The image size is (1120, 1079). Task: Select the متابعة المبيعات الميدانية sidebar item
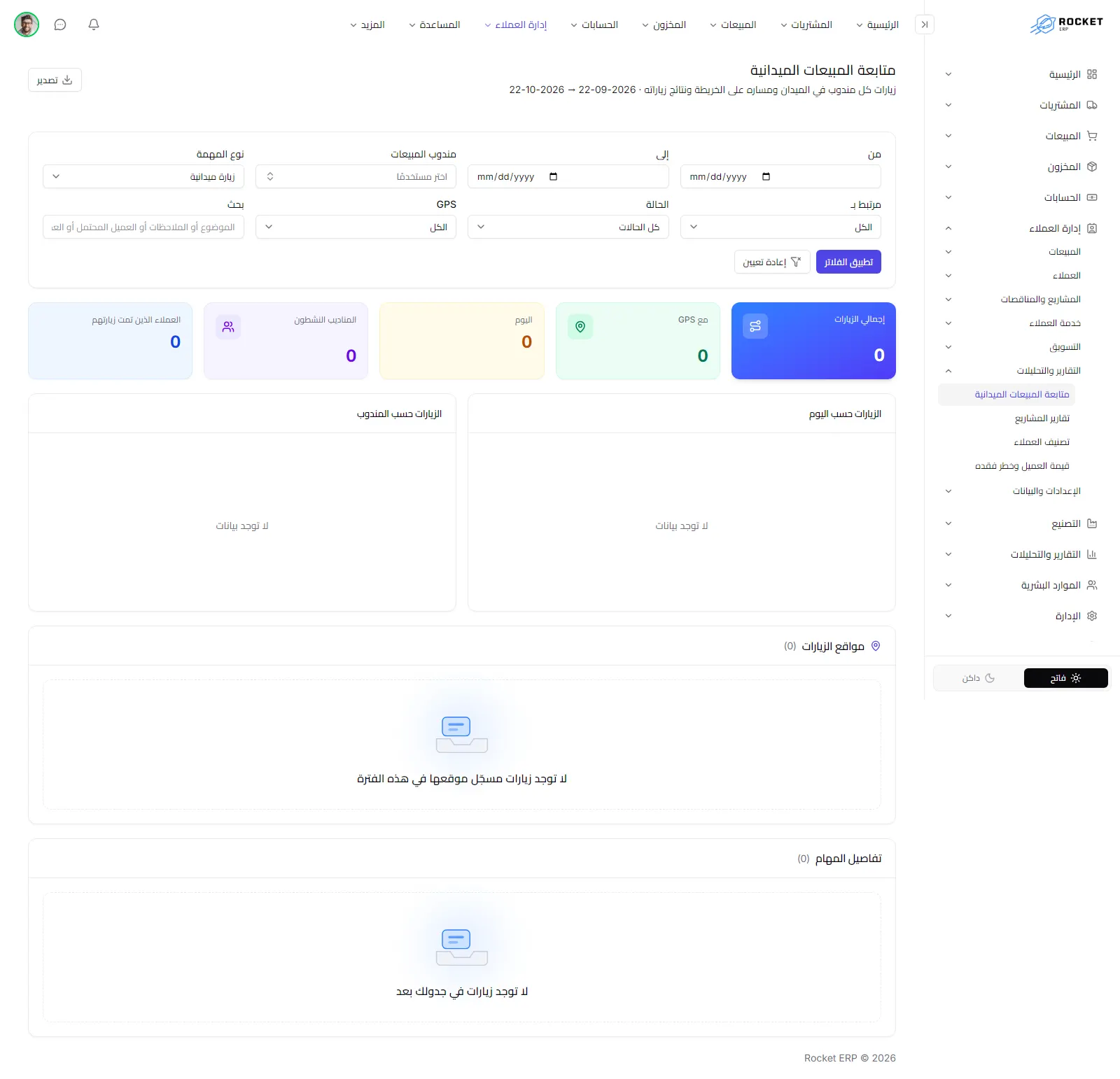point(1007,395)
